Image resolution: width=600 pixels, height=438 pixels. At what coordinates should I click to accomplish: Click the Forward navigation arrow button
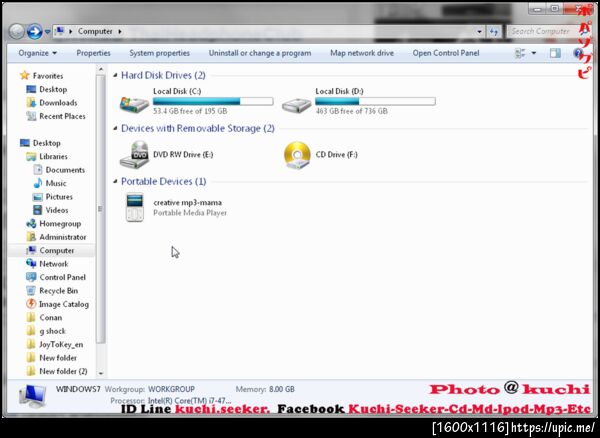(x=34, y=31)
